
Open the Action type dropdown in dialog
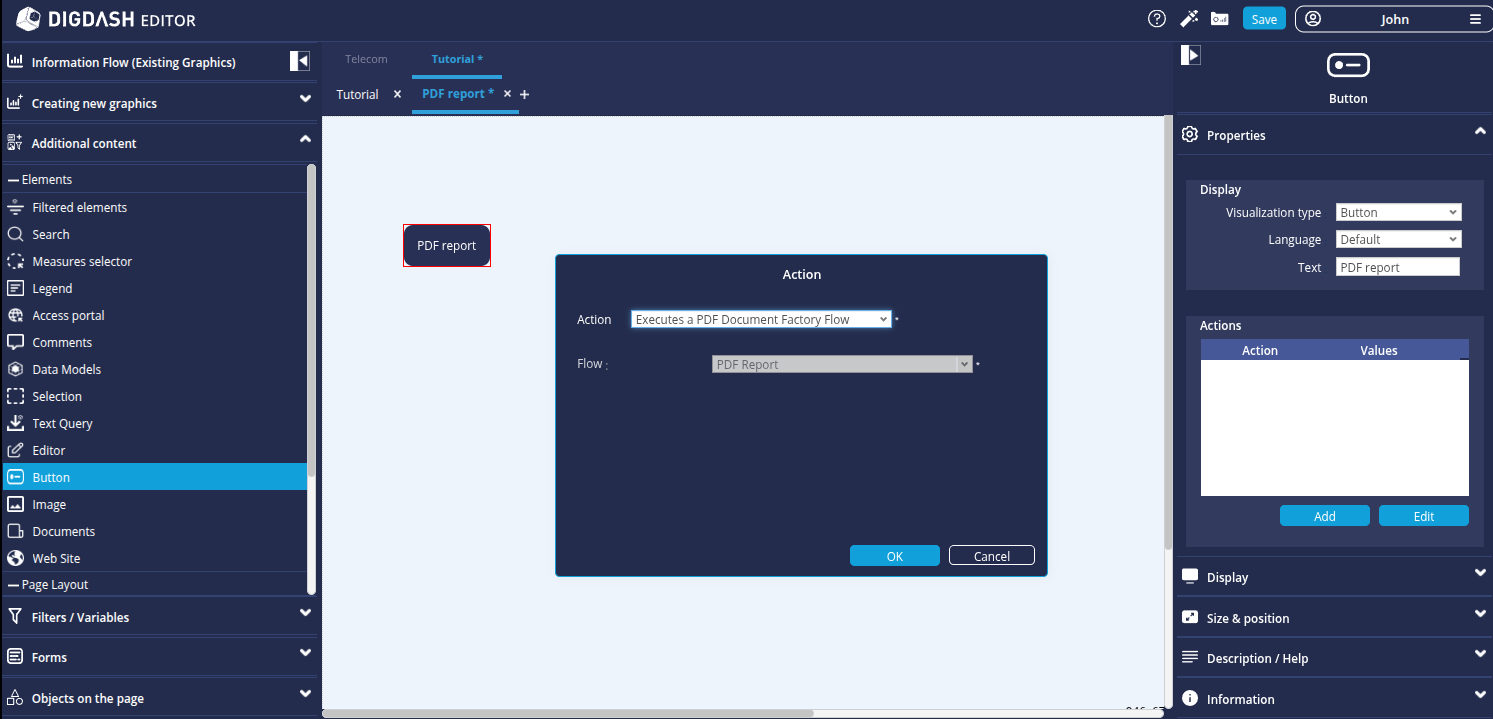760,319
